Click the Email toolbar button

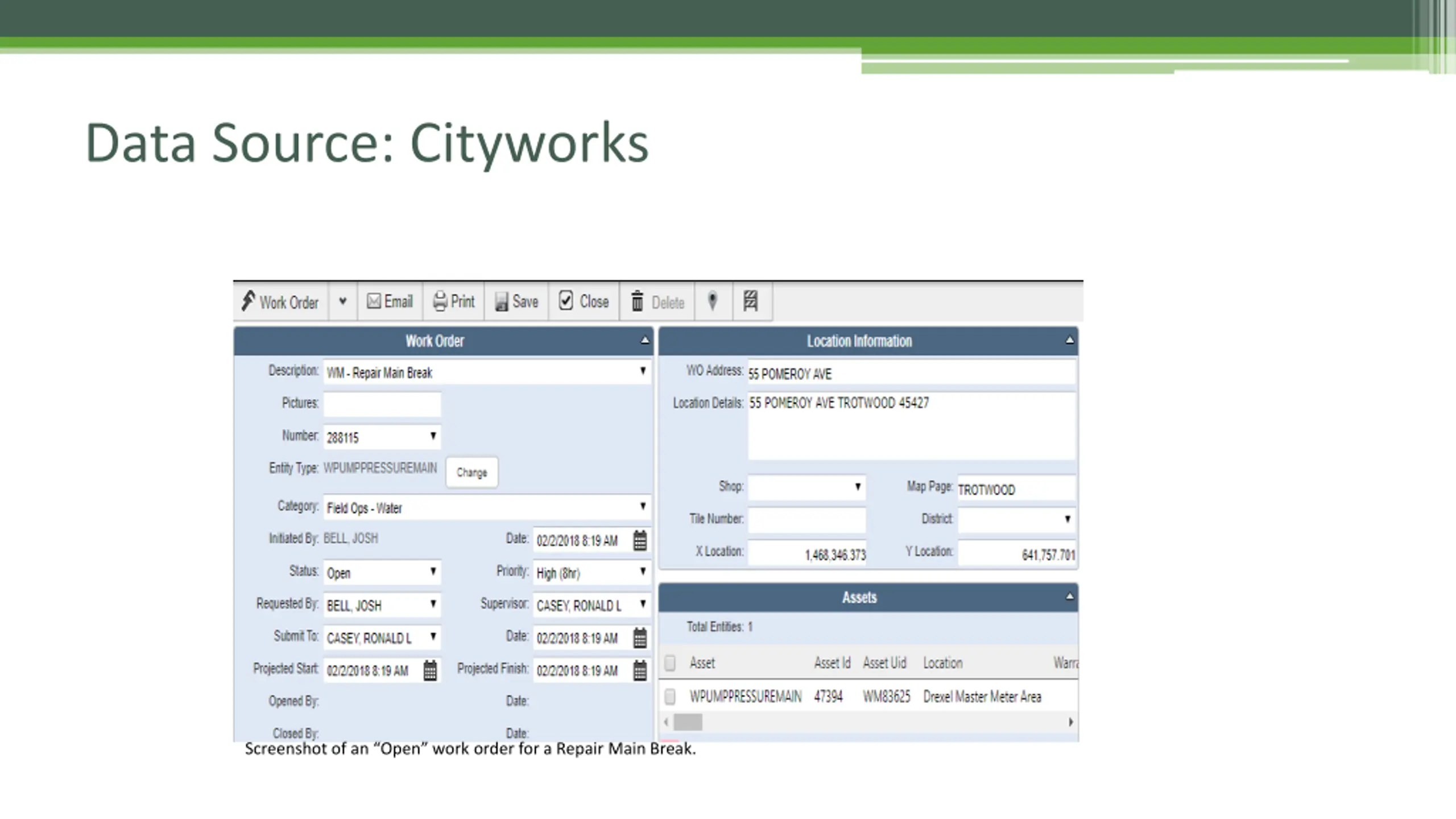(390, 301)
